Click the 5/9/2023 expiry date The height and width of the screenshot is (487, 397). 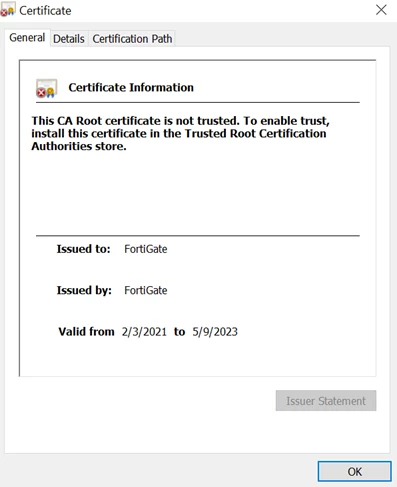point(215,332)
